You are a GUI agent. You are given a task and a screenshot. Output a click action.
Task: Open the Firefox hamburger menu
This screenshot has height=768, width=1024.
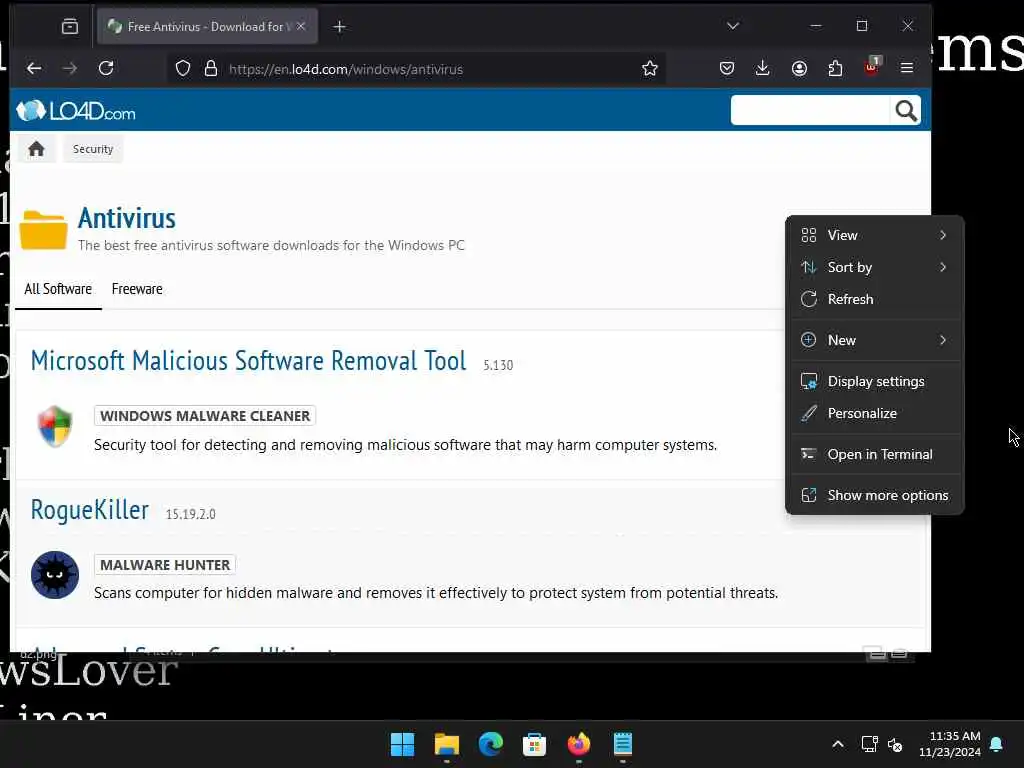[x=906, y=68]
